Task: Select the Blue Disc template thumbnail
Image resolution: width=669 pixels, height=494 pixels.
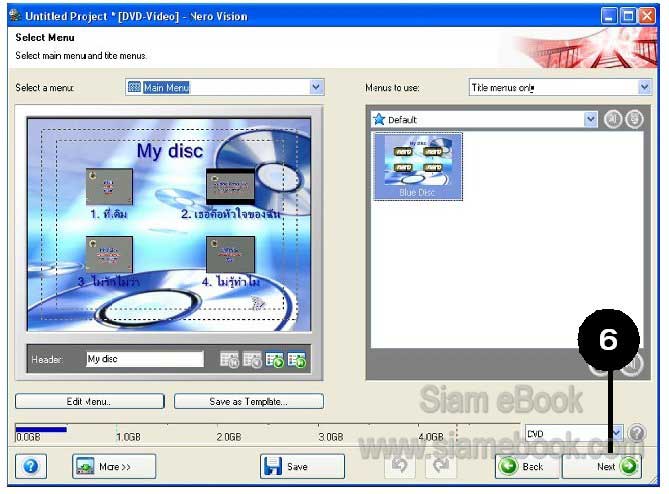Action: 418,166
